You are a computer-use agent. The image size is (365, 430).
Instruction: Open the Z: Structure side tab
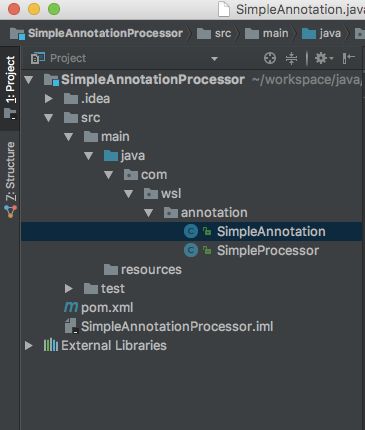(x=10, y=180)
